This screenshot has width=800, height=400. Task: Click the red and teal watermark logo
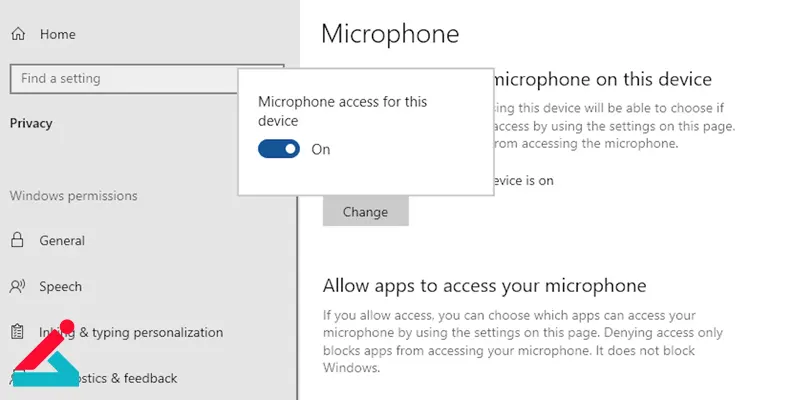coord(45,354)
